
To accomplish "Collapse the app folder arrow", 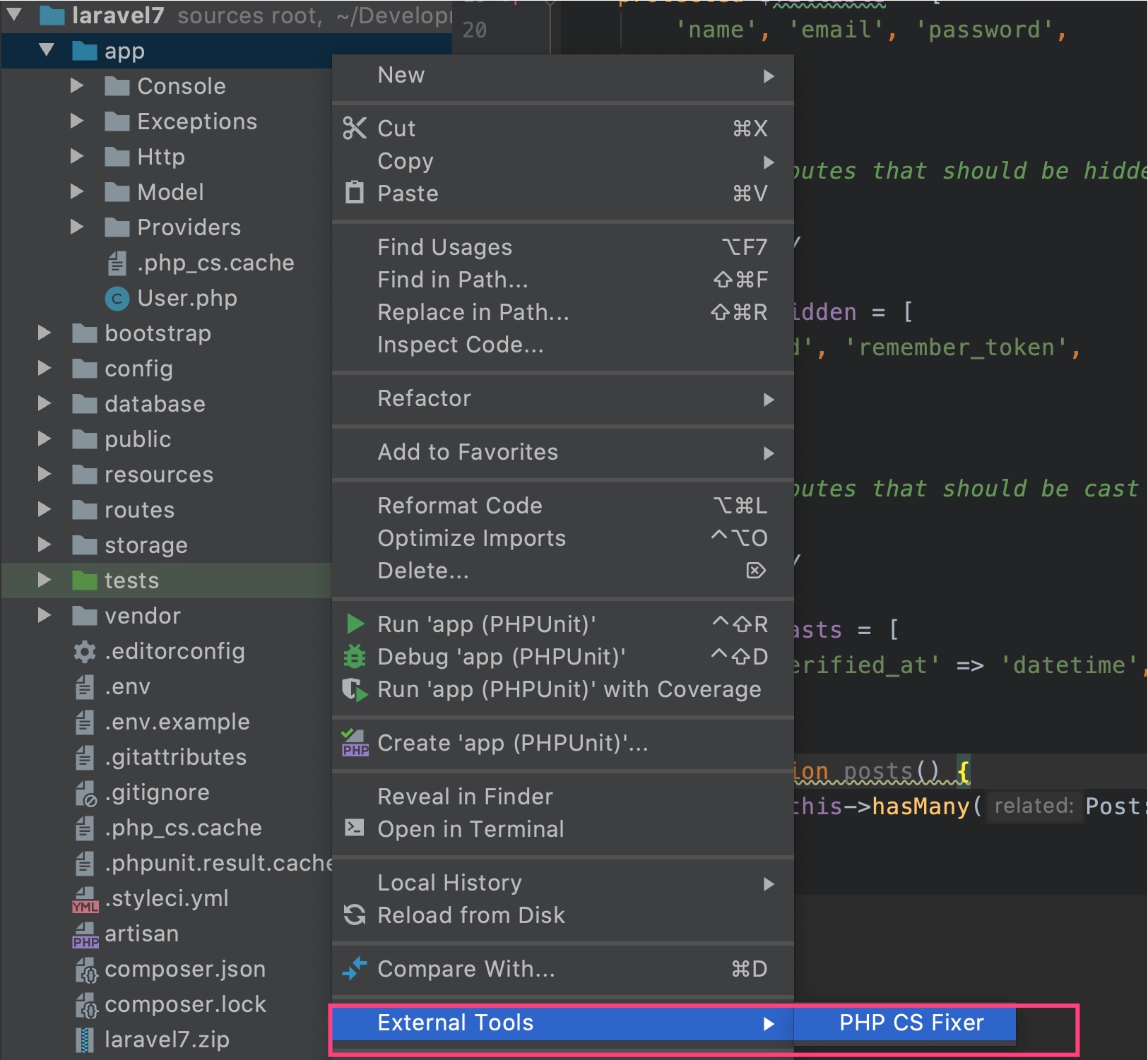I will click(47, 50).
